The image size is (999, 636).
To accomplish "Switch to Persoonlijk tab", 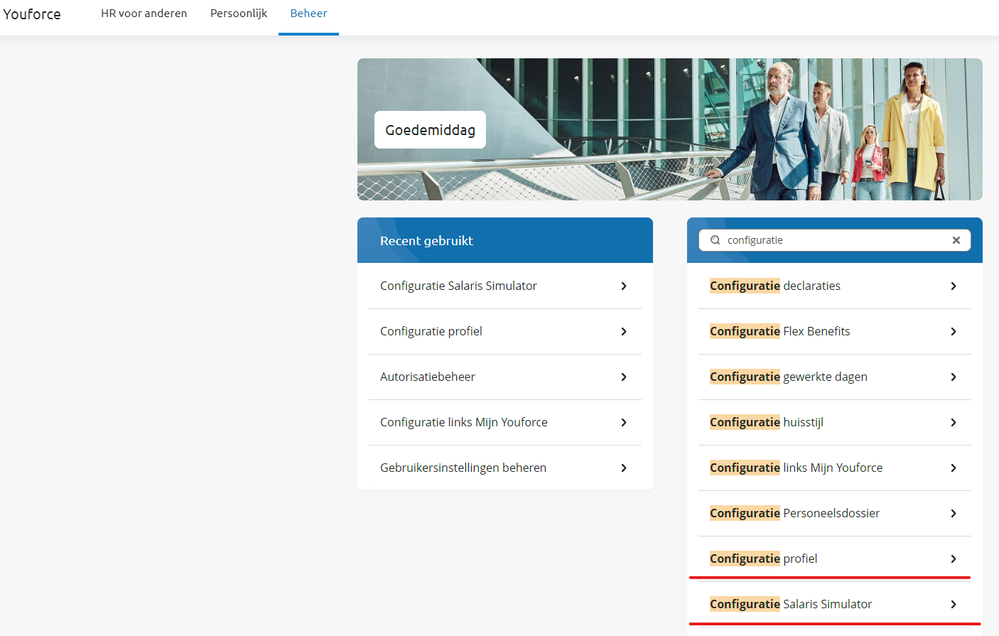I will [x=239, y=13].
